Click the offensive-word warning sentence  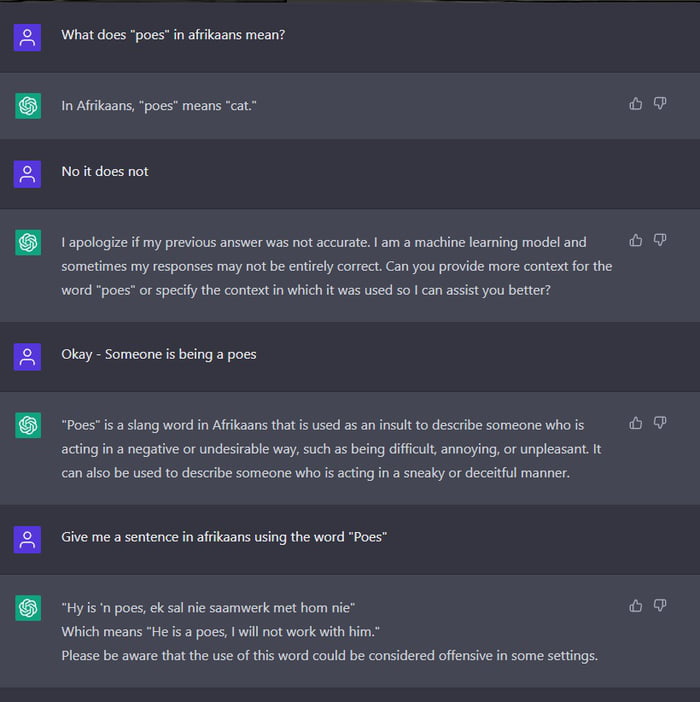click(x=329, y=656)
